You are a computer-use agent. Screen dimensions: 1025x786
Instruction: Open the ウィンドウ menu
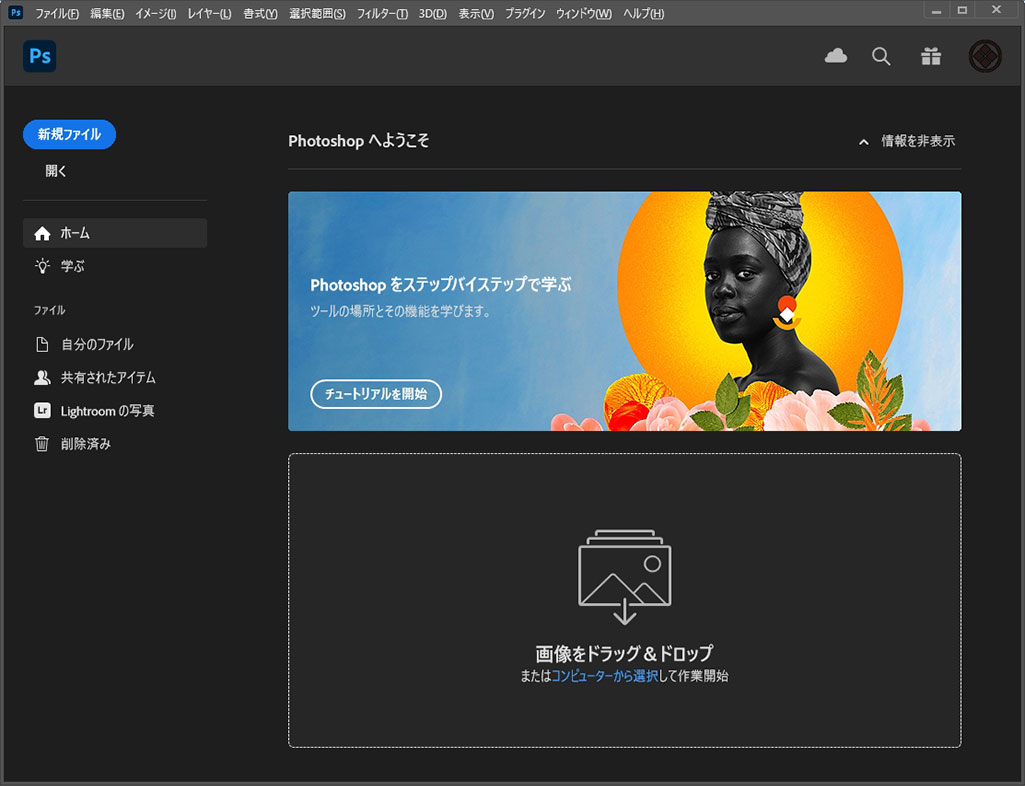[582, 13]
